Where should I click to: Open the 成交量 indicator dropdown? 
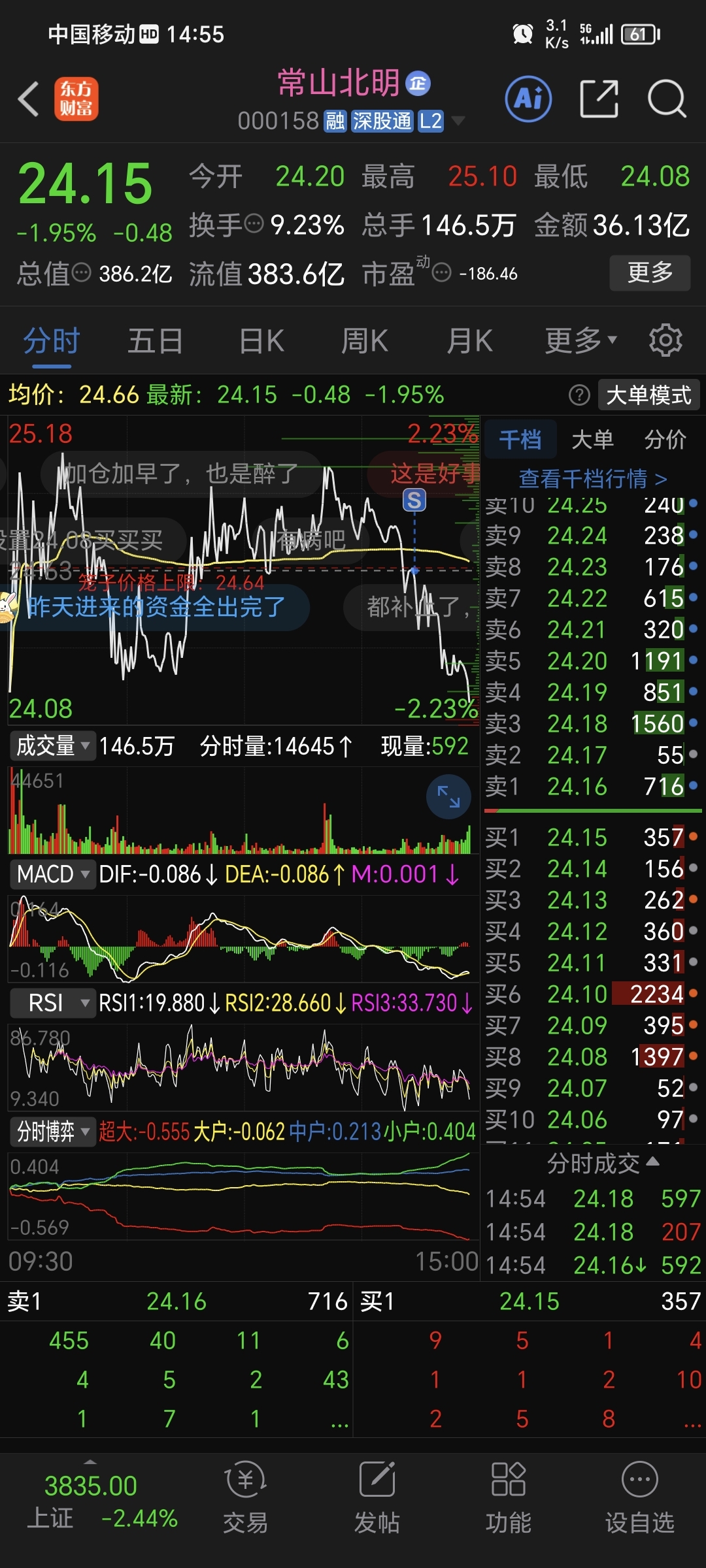tap(53, 745)
